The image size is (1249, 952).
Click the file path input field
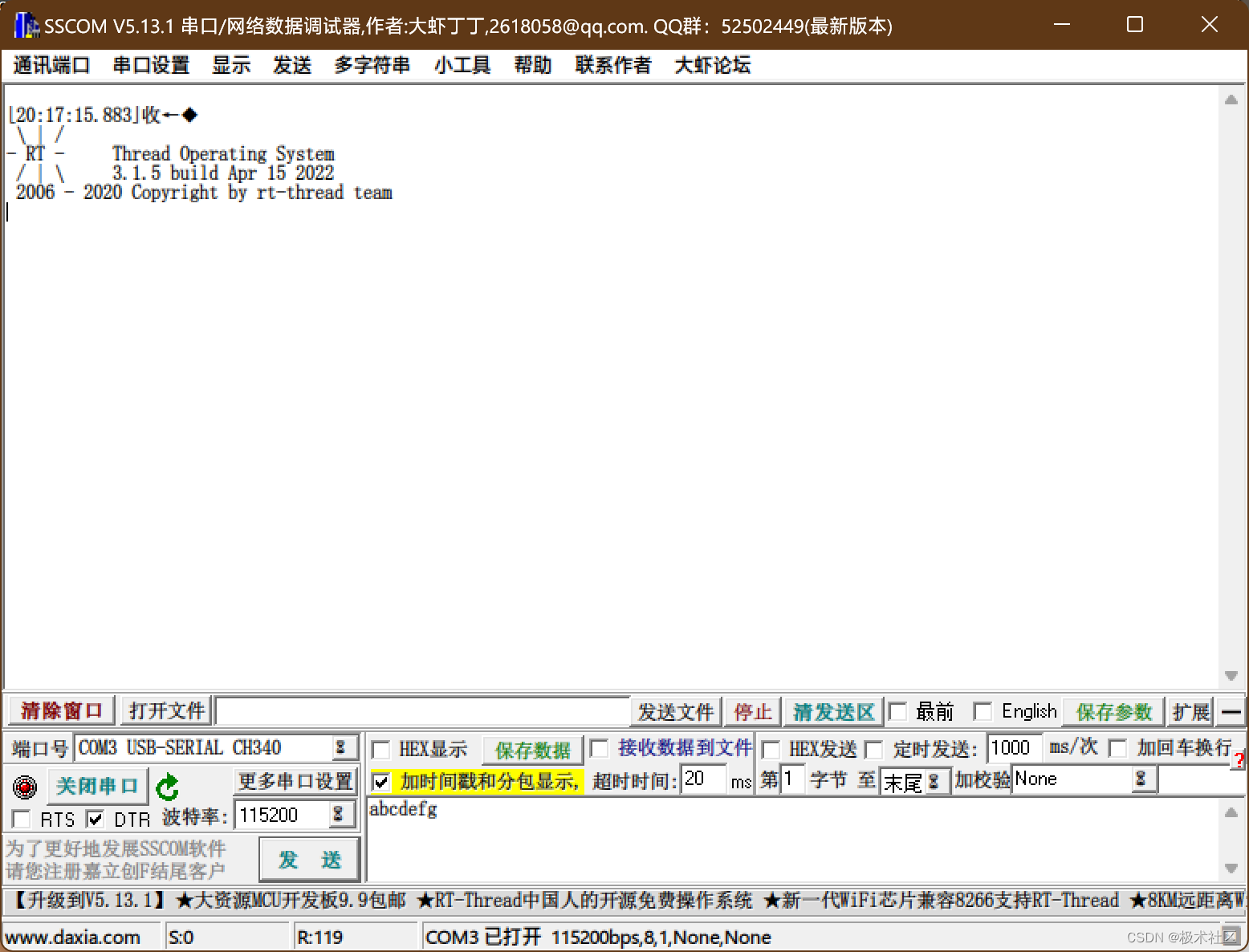422,712
